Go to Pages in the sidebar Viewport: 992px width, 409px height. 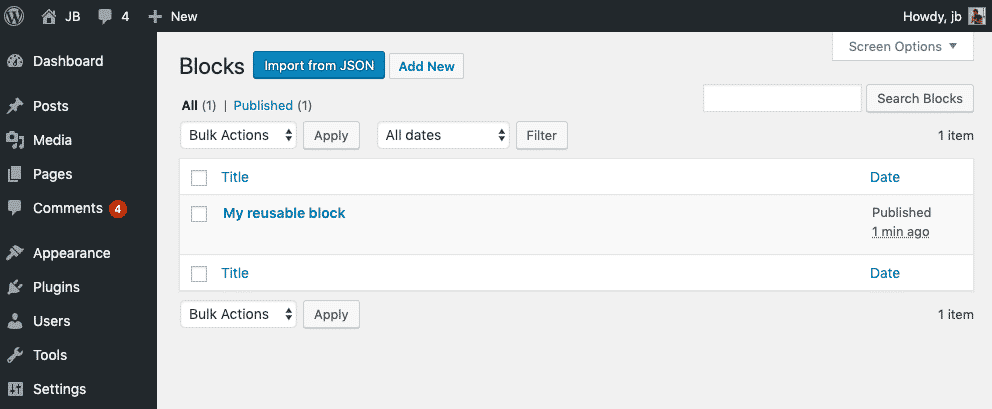pyautogui.click(x=53, y=174)
